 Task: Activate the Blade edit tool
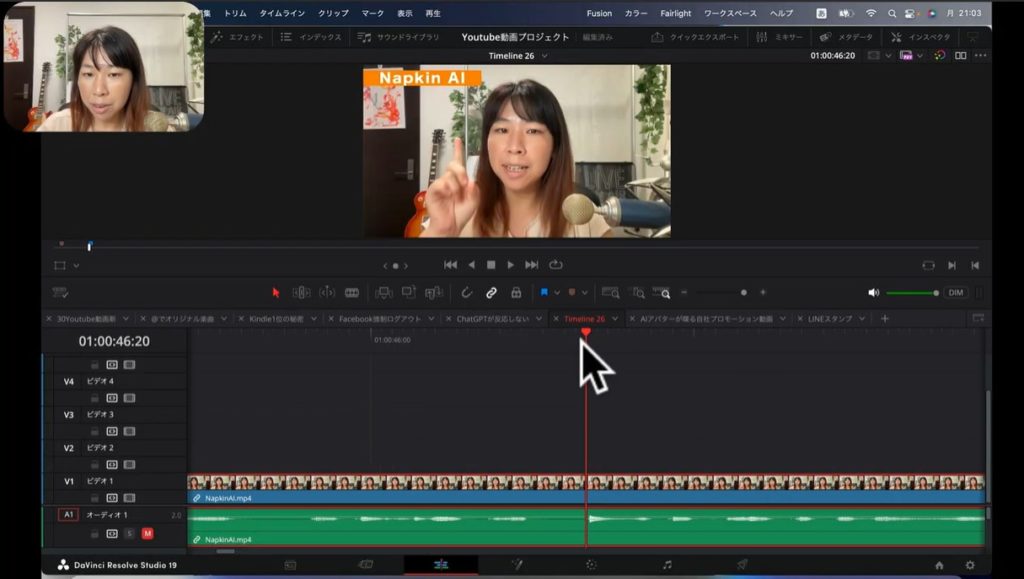point(352,293)
